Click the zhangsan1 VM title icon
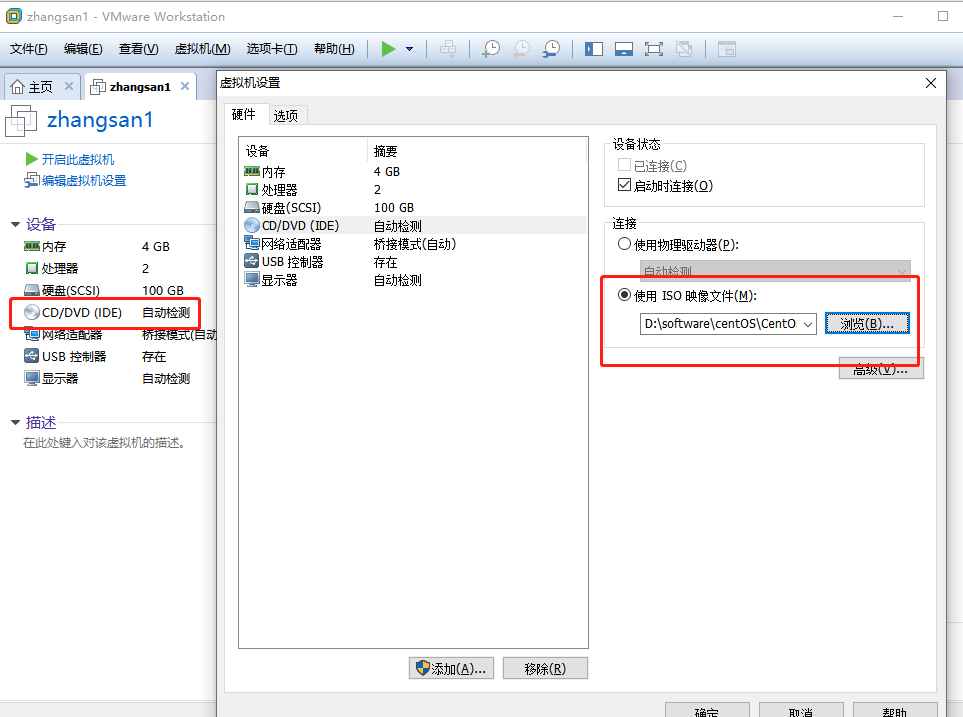 21,120
